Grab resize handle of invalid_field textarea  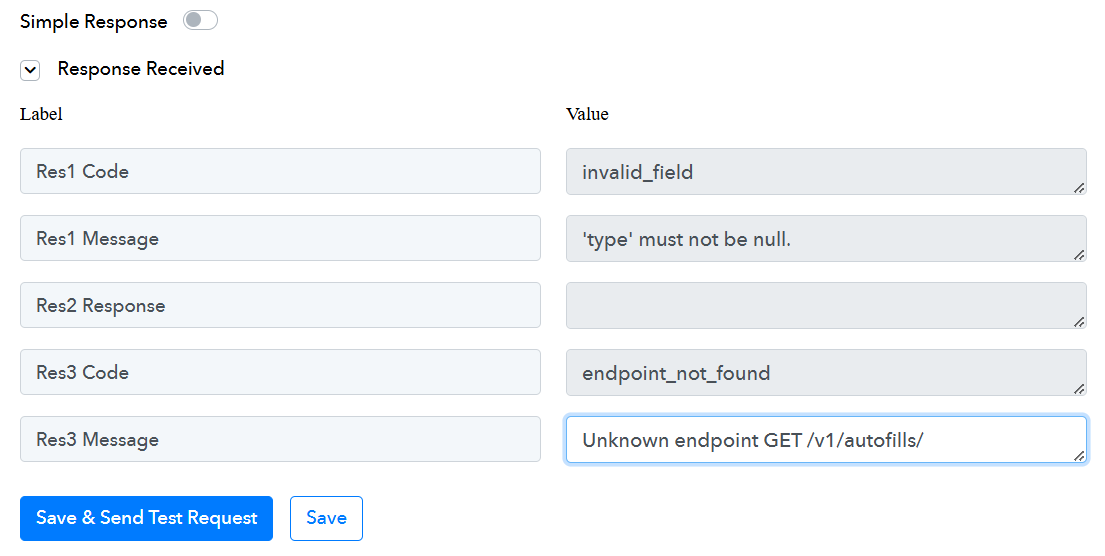coord(1079,187)
